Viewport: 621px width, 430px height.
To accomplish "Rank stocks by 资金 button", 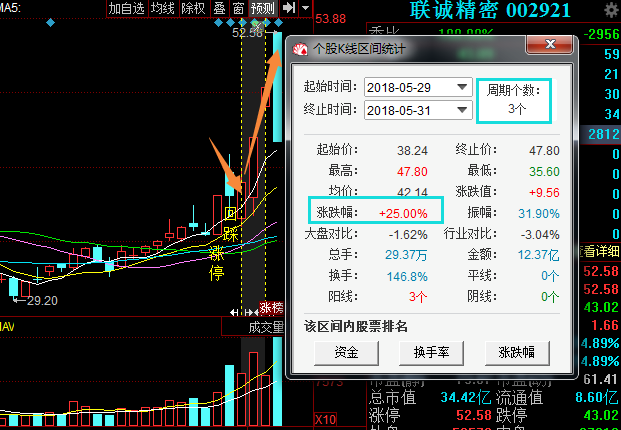I will 346,353.
